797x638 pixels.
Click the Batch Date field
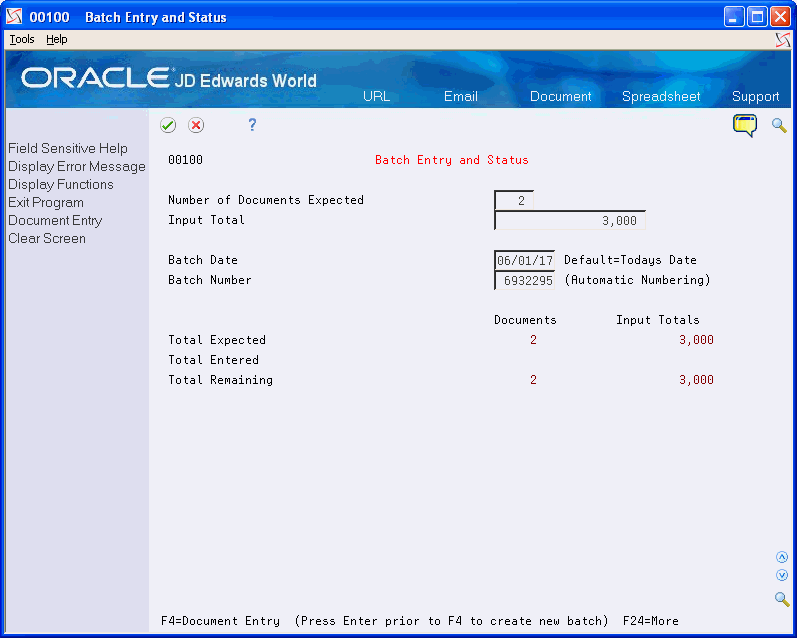pyautogui.click(x=524, y=260)
